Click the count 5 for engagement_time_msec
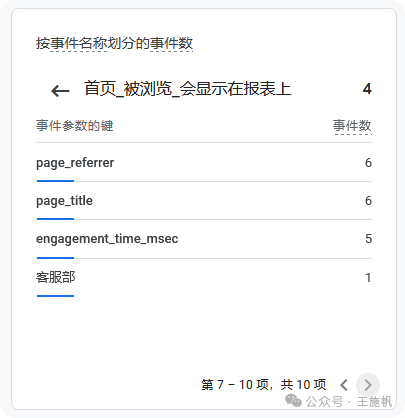 [368, 239]
